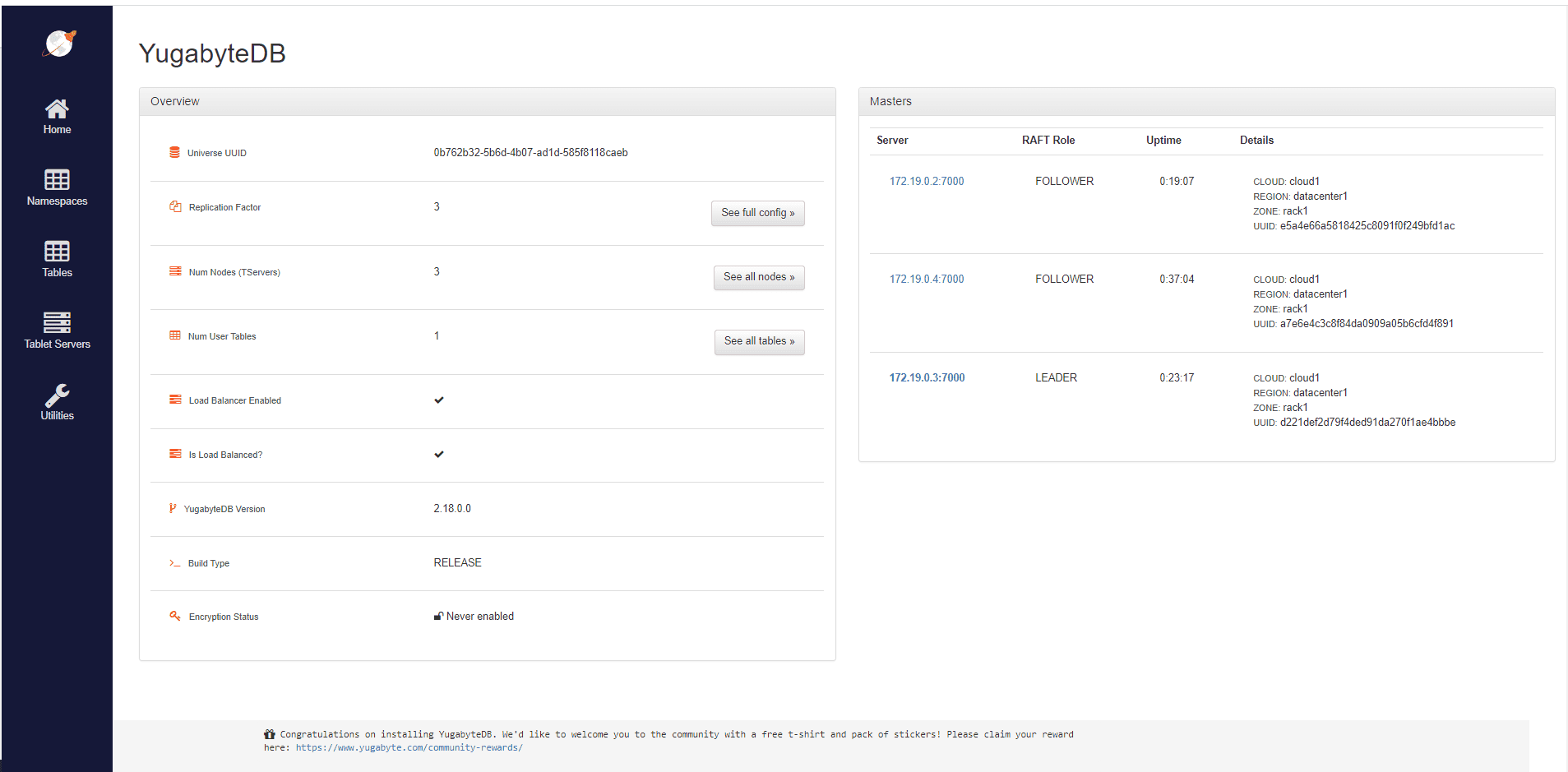Open master server 172.19.0.4:7000 link

click(x=927, y=279)
